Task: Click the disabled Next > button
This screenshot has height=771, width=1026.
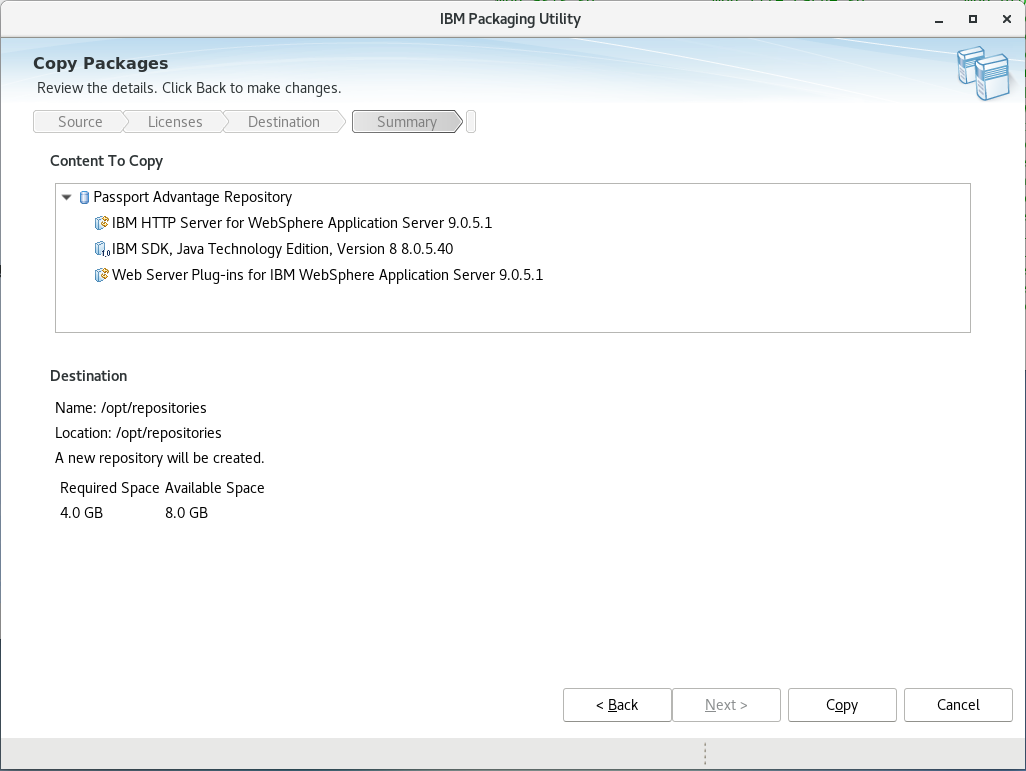Action: click(726, 705)
